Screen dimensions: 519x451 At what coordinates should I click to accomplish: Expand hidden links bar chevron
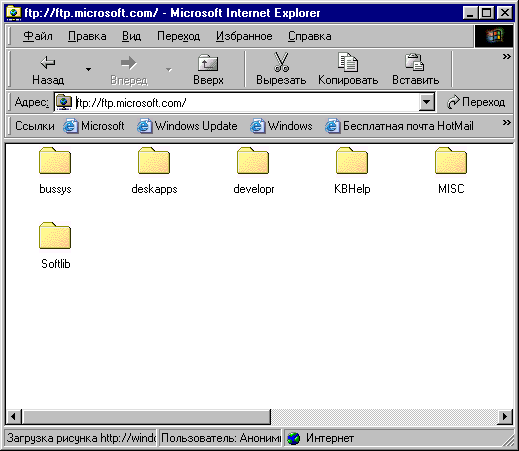(x=507, y=122)
